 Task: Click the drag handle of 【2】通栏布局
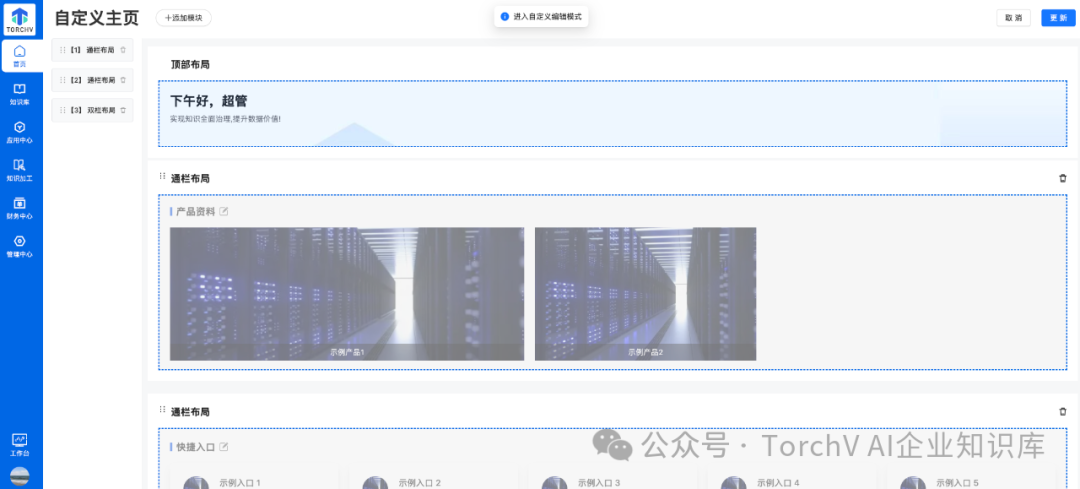[63, 80]
